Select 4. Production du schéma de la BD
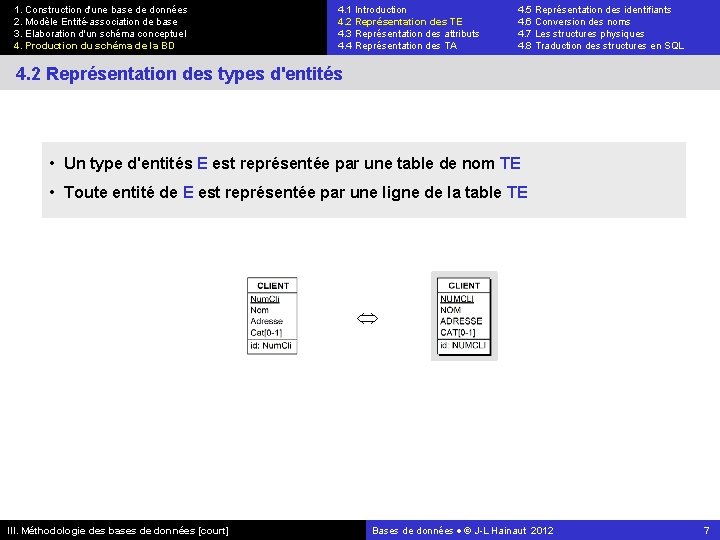720x540 pixels. [94, 45]
